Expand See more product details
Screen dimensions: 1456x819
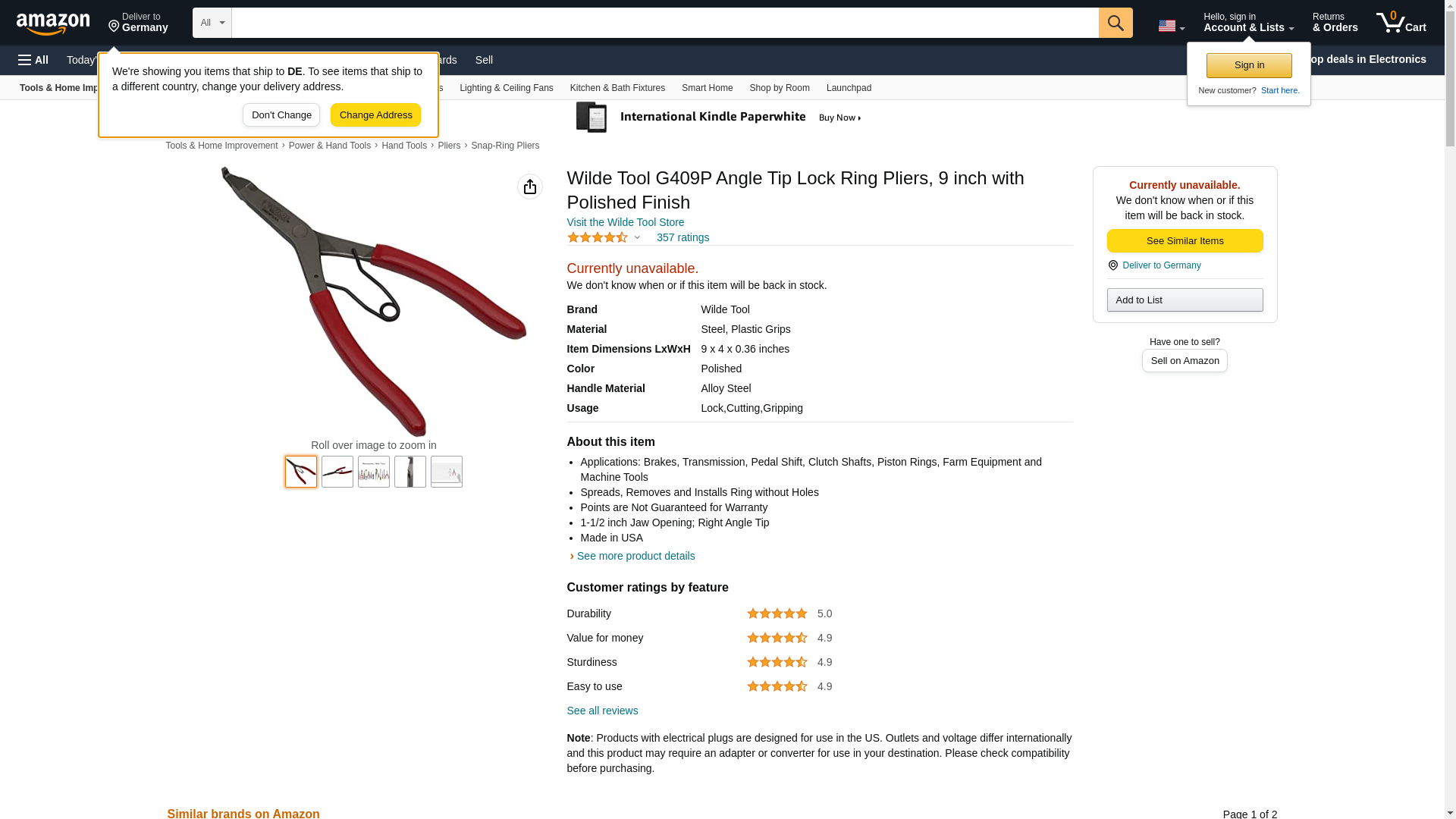(635, 556)
